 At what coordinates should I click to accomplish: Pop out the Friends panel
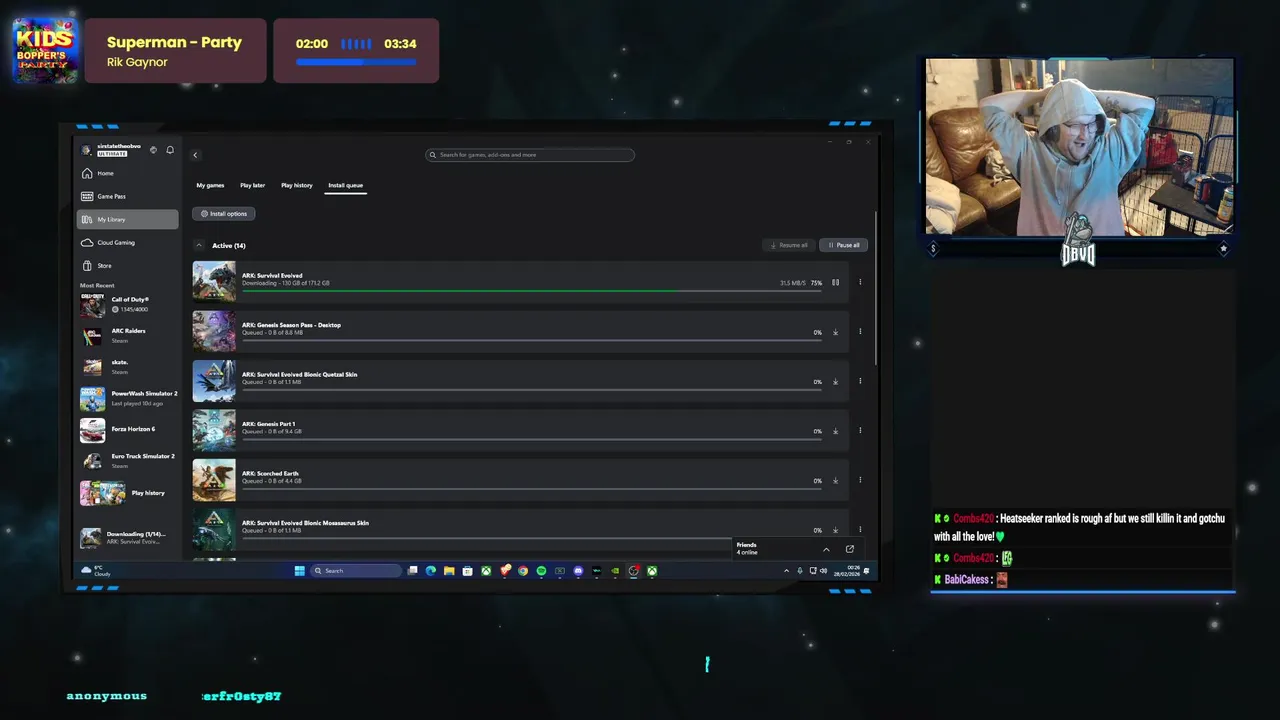point(850,549)
